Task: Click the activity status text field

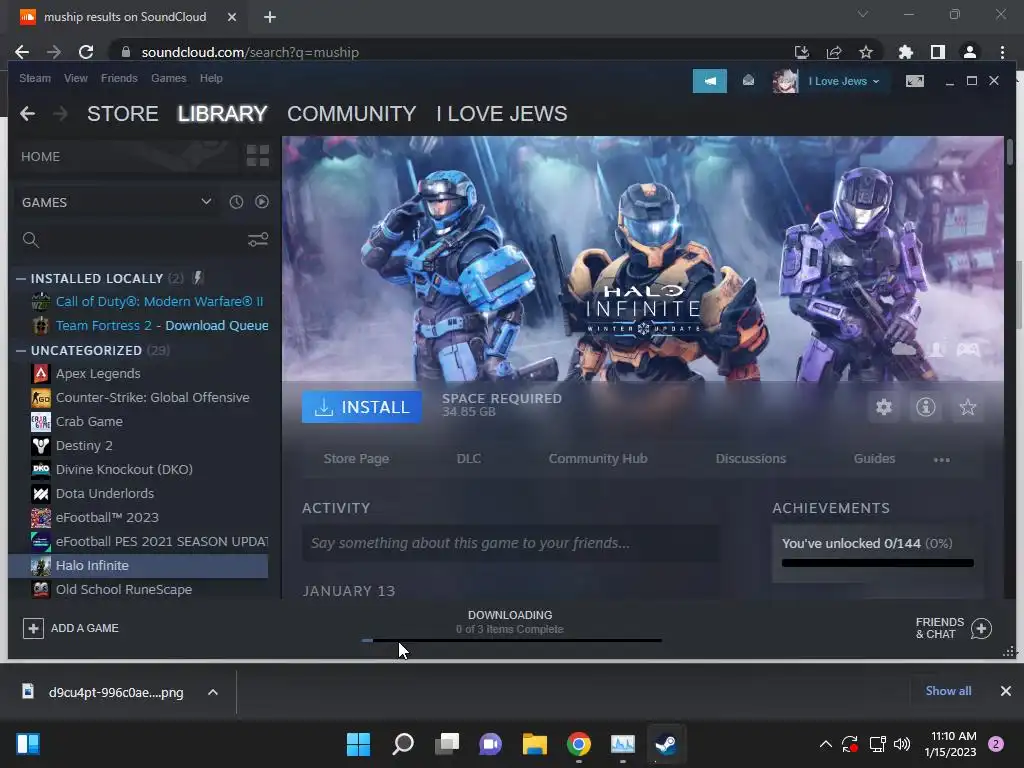Action: point(510,543)
